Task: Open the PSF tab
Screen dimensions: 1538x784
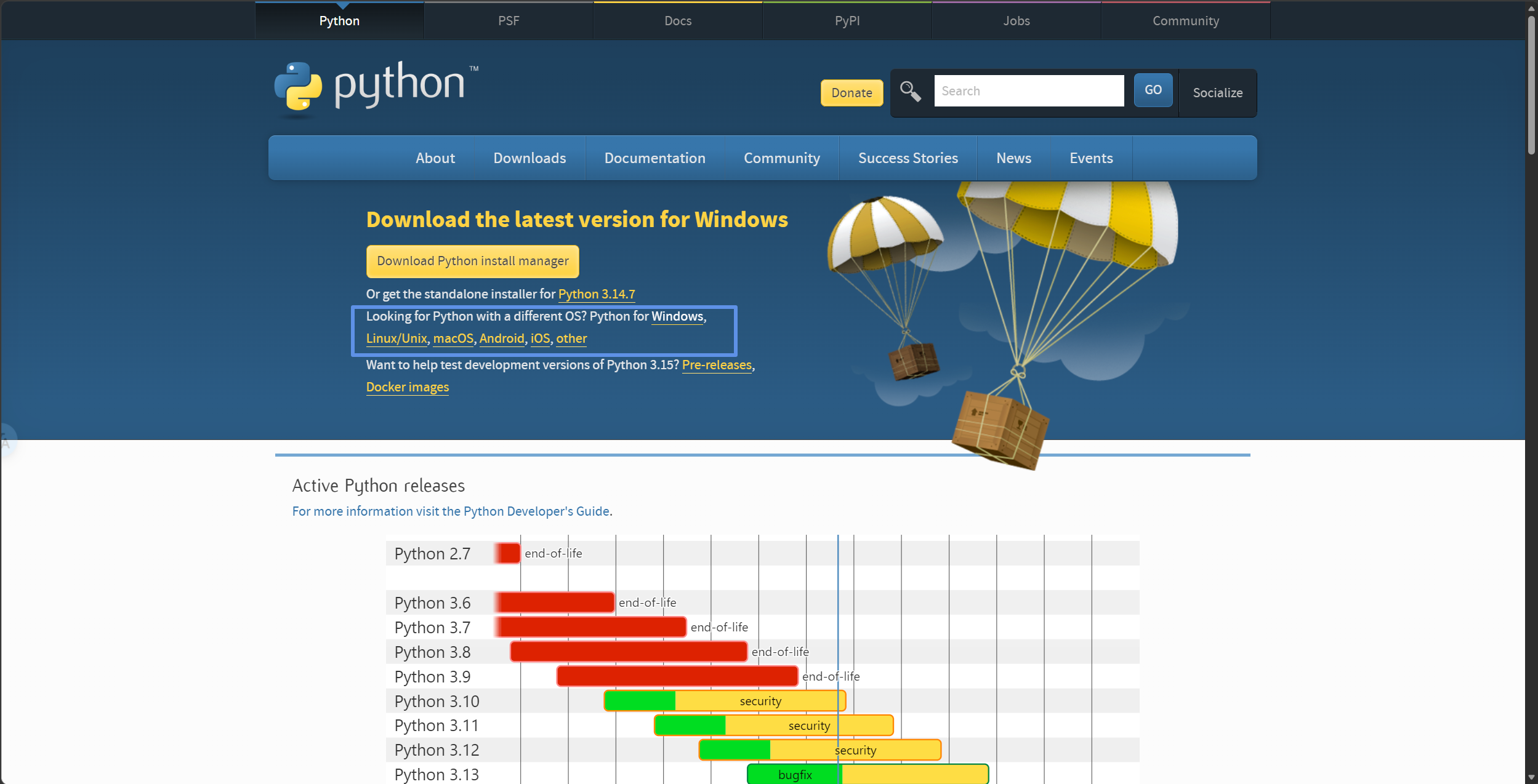Action: pyautogui.click(x=509, y=21)
